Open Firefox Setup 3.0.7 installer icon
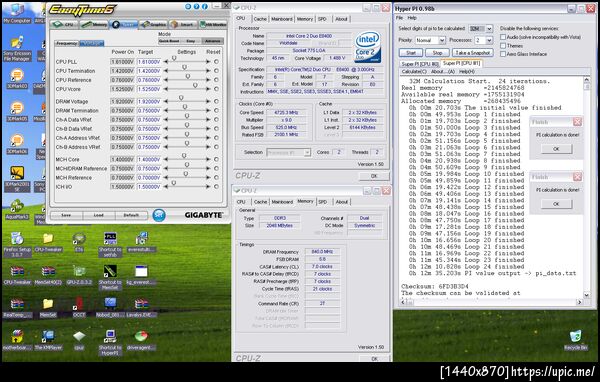Viewport: 600px width, 382px height. [x=17, y=244]
